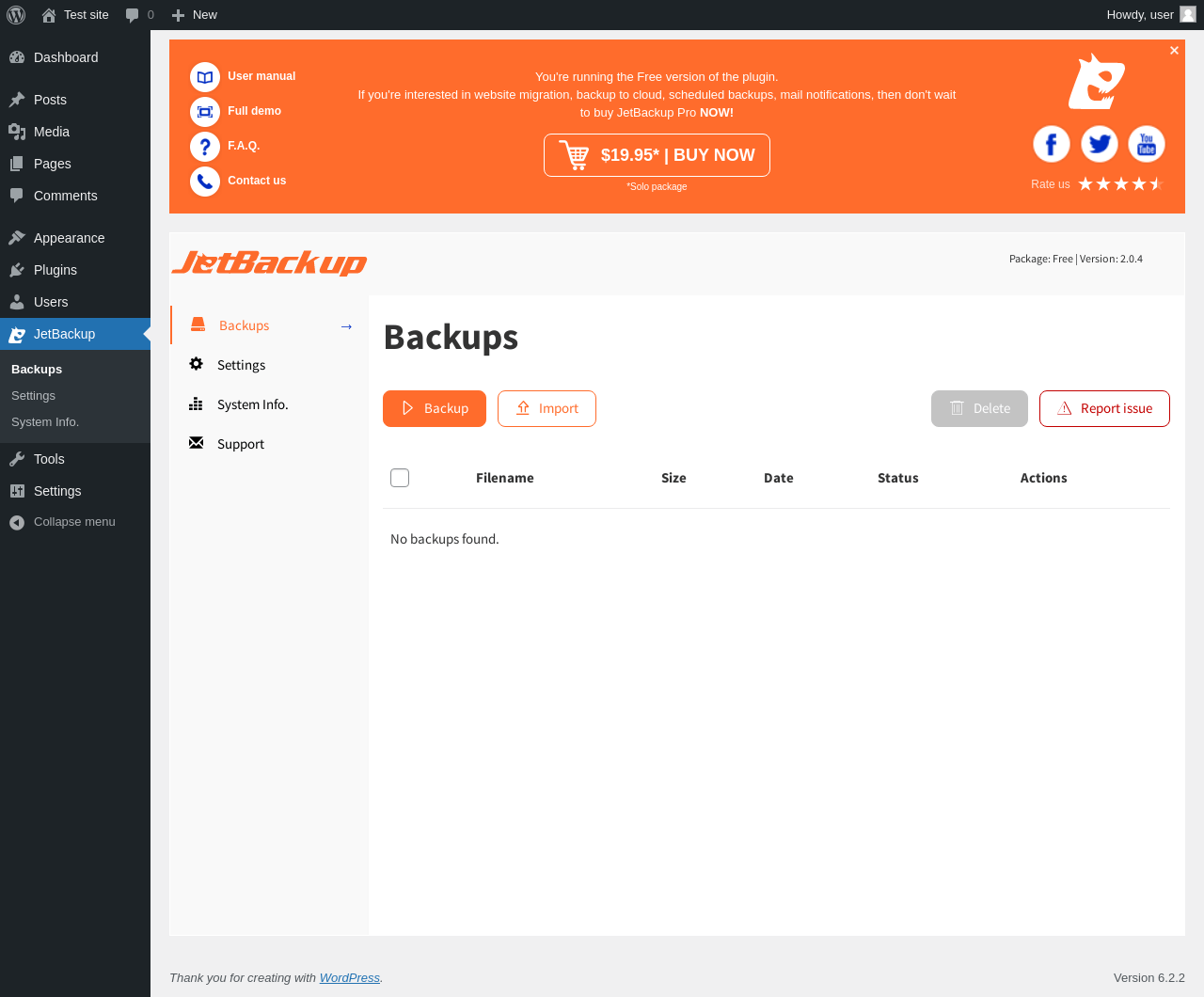Viewport: 1204px width, 997px height.
Task: Open the Posts menu
Action: tap(75, 100)
